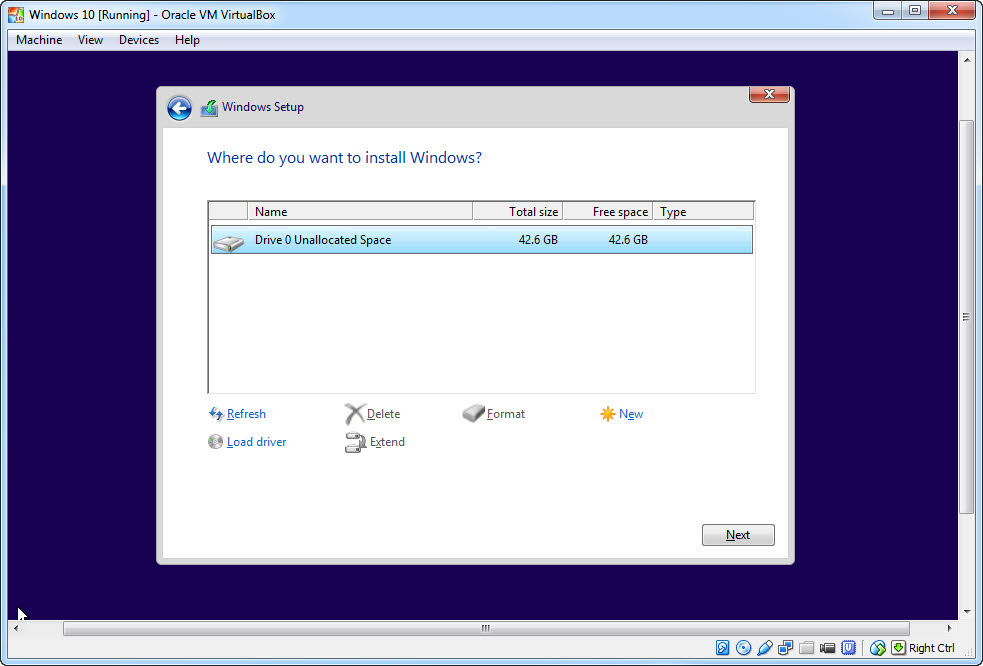This screenshot has height=666, width=983.
Task: Click the Format partition link
Action: pyautogui.click(x=506, y=414)
